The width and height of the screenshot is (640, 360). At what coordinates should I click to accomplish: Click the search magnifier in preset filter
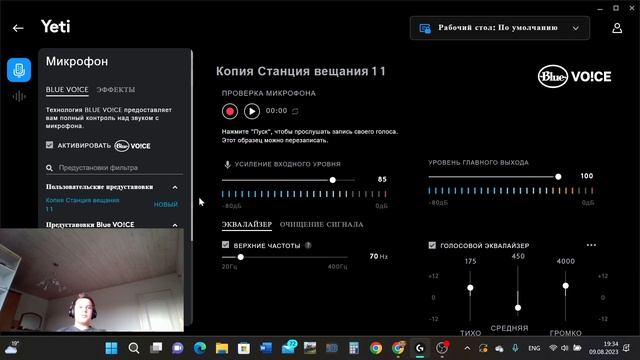coord(49,168)
